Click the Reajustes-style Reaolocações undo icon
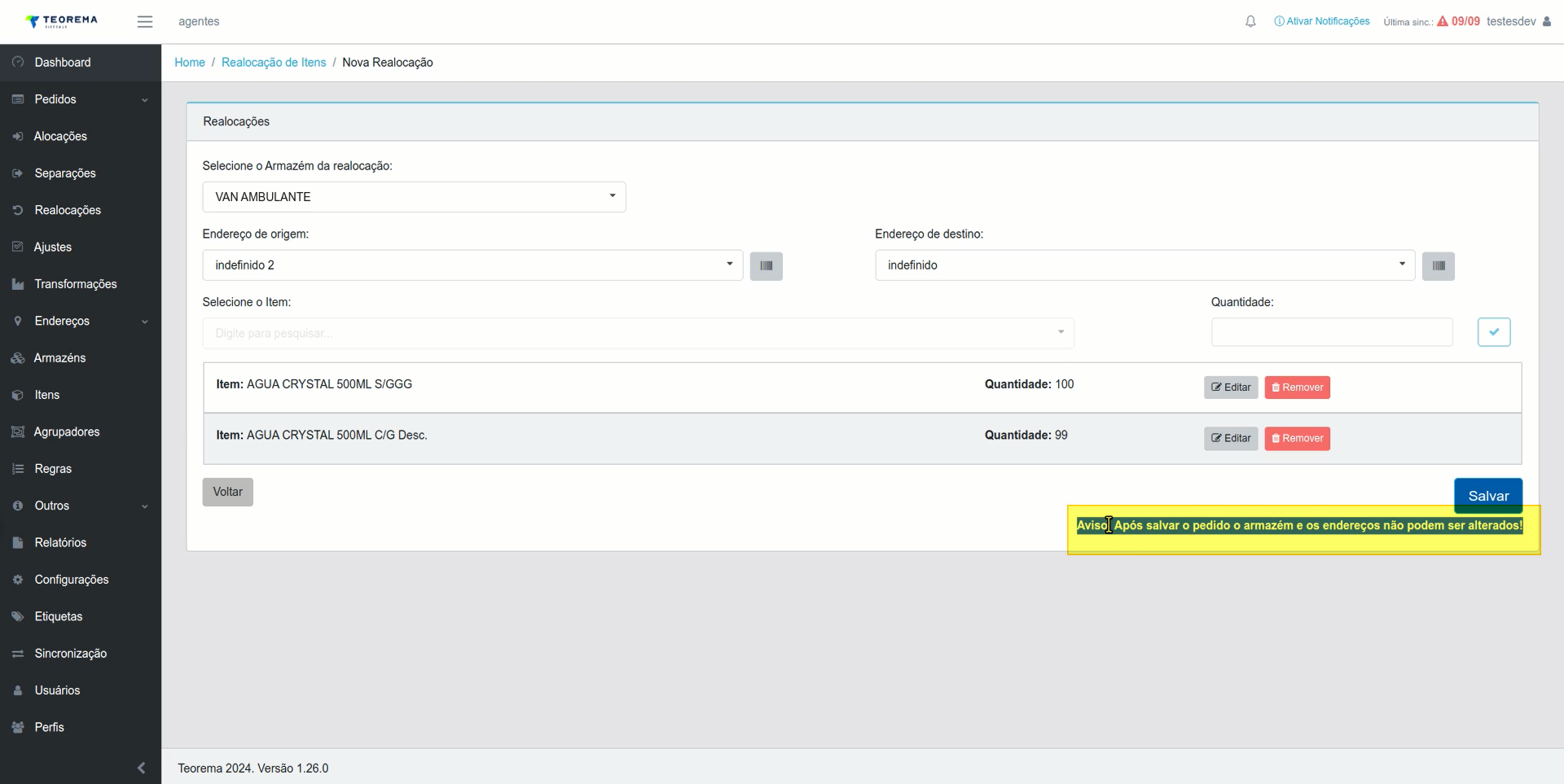Screen dimensions: 1564x784 pos(18,210)
